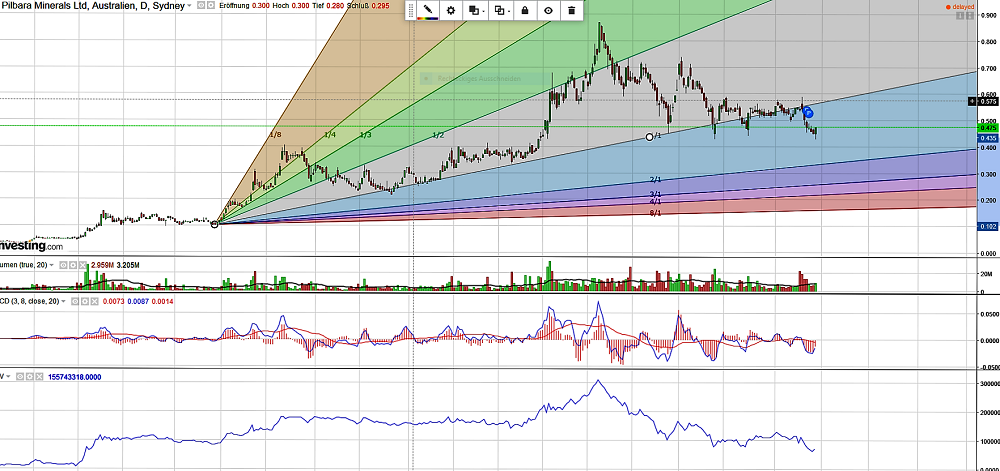Expand the Volumen (true, 20) indicator dropdown
This screenshot has height=471, width=1000.
point(52,265)
